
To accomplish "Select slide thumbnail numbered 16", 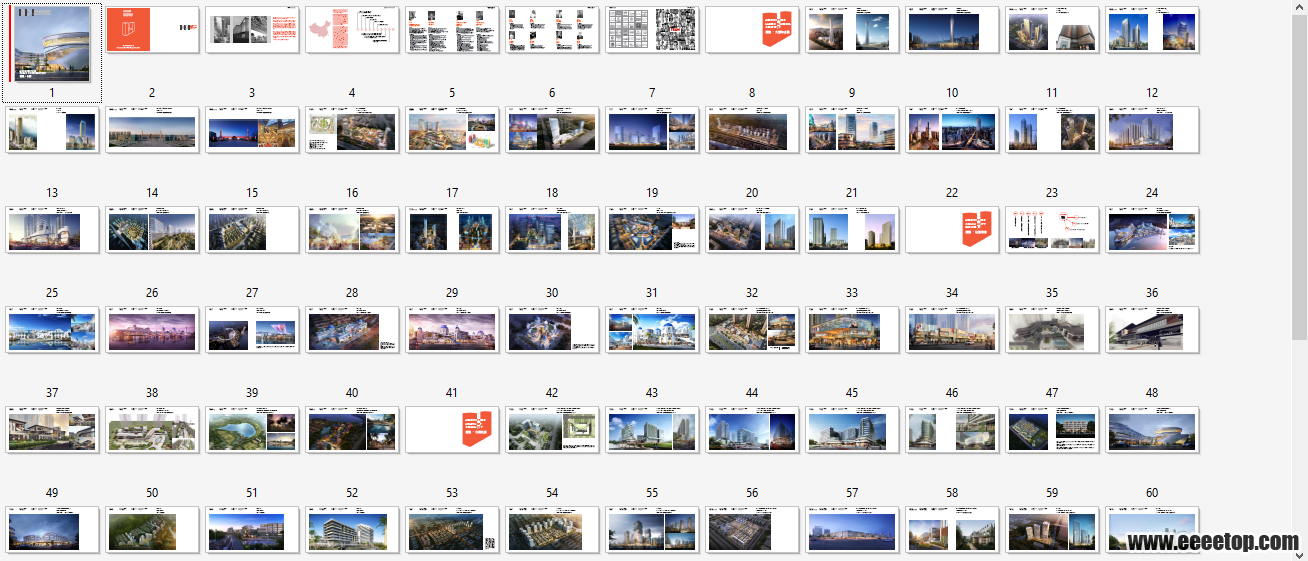I will [352, 130].
